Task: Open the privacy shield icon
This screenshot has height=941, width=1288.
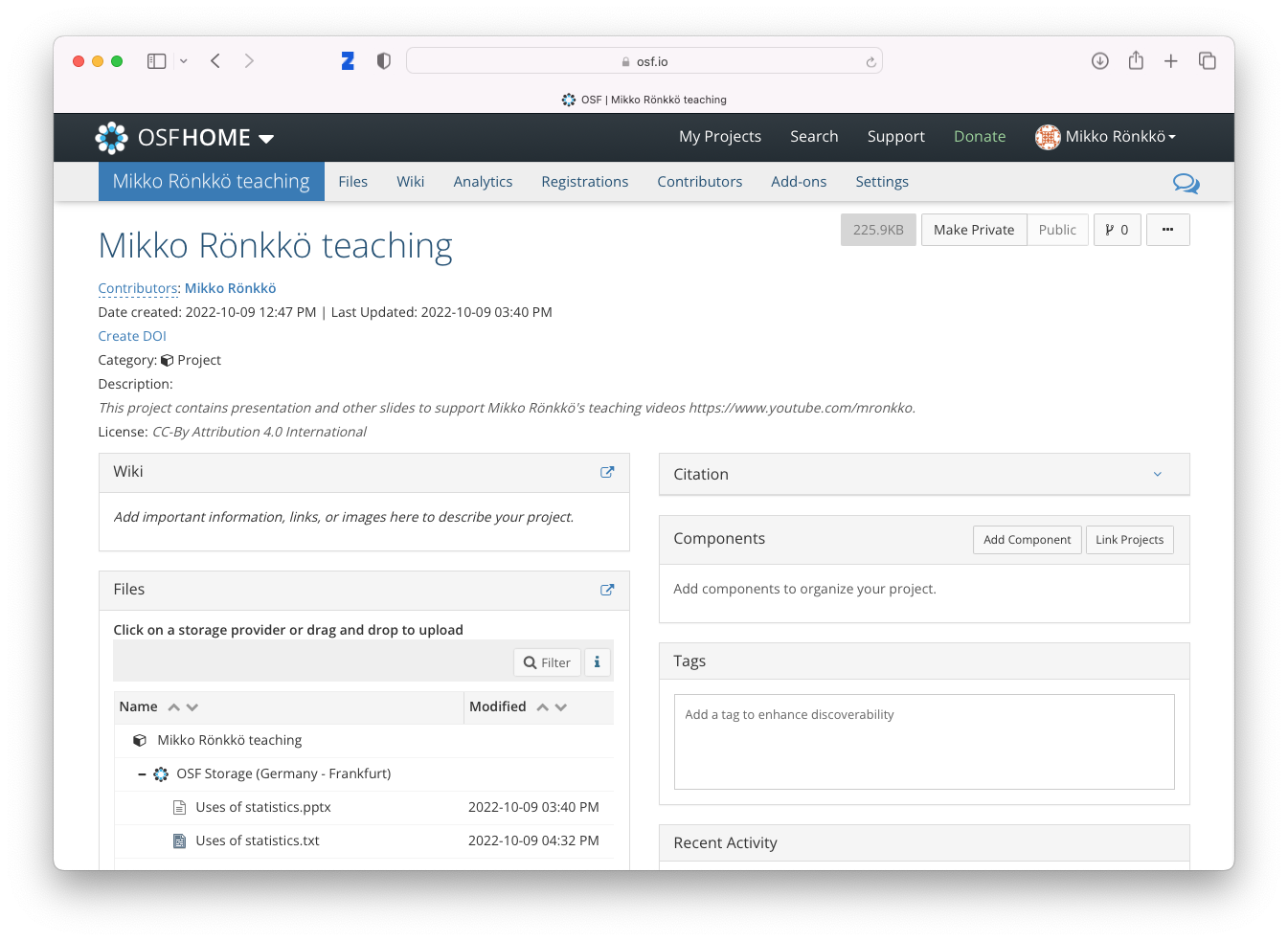Action: tap(384, 61)
